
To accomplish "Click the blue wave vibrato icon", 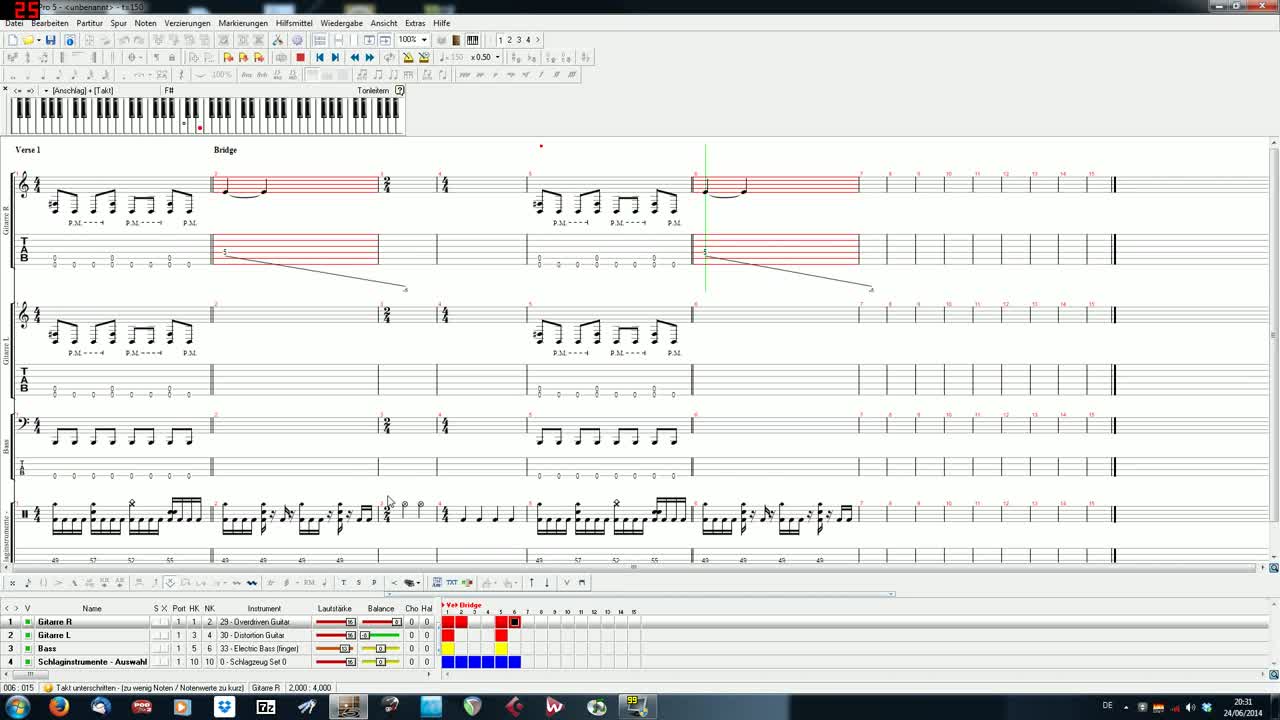I will tap(252, 582).
